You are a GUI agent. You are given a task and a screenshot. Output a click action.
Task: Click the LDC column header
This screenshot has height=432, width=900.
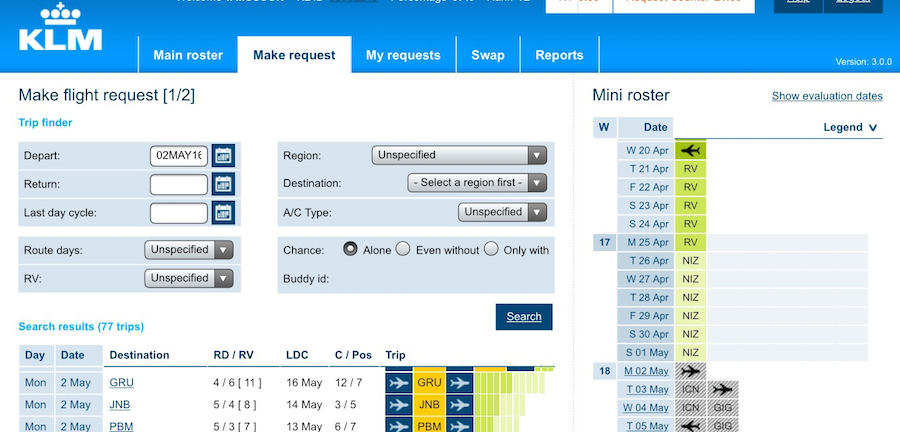coord(297,355)
